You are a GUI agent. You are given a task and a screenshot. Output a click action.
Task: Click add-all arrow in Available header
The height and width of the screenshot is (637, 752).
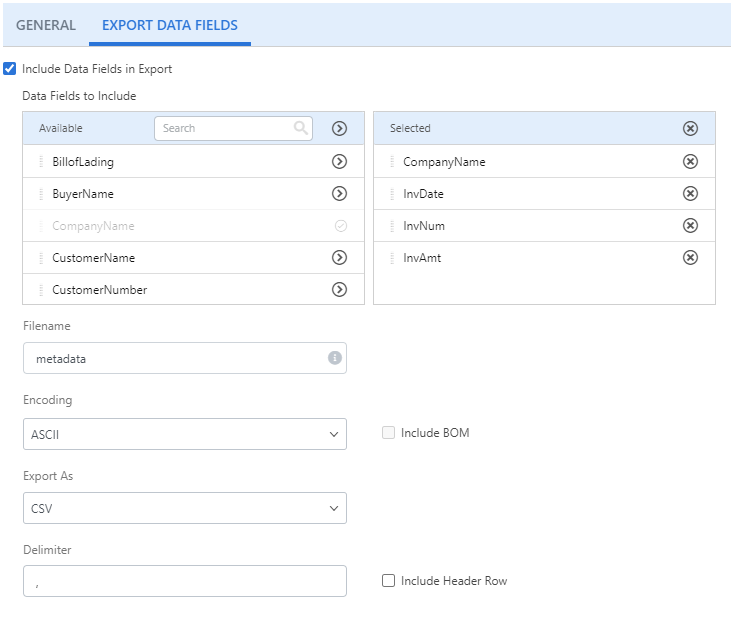(339, 128)
